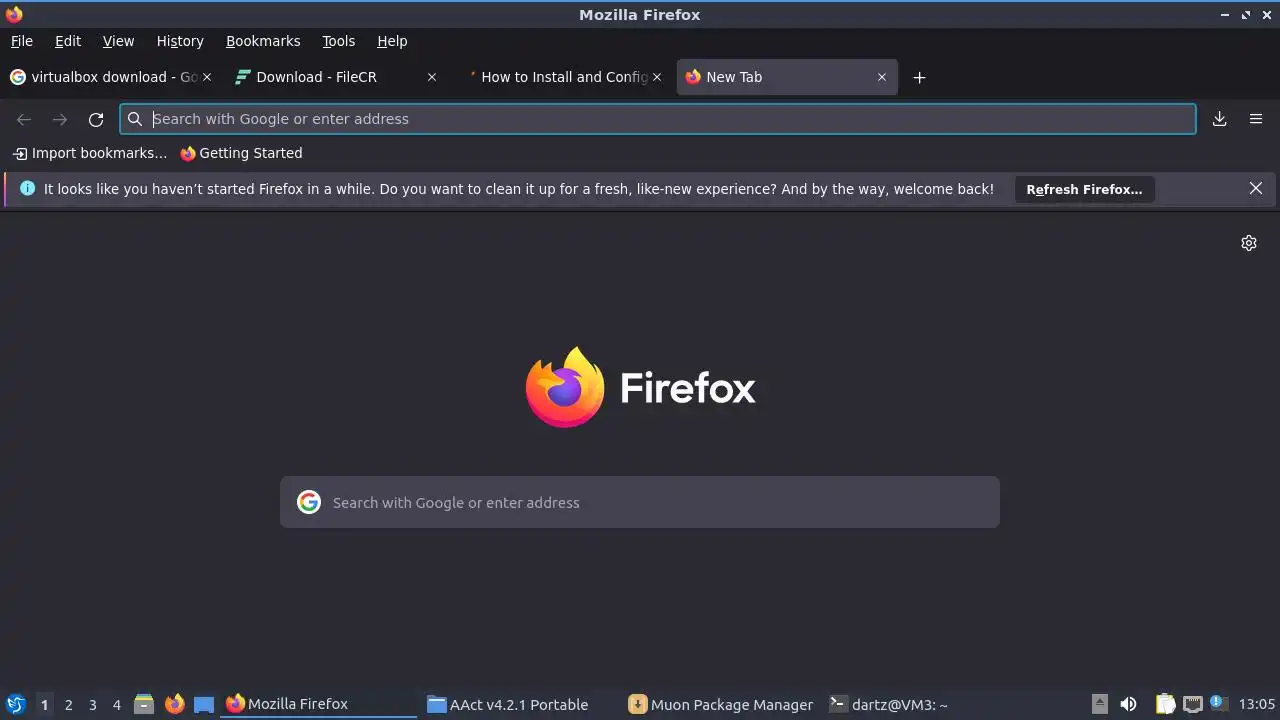Click Firefox icon in the title bar
The width and height of the screenshot is (1280, 720).
point(14,14)
